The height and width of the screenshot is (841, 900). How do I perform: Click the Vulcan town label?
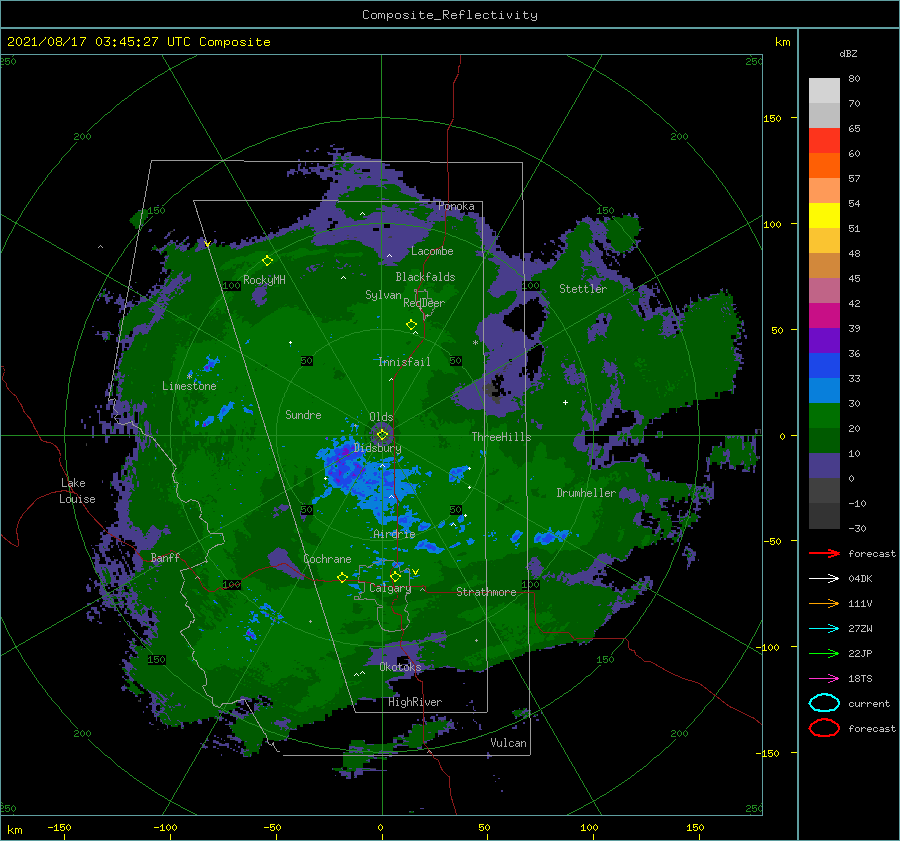[x=508, y=743]
